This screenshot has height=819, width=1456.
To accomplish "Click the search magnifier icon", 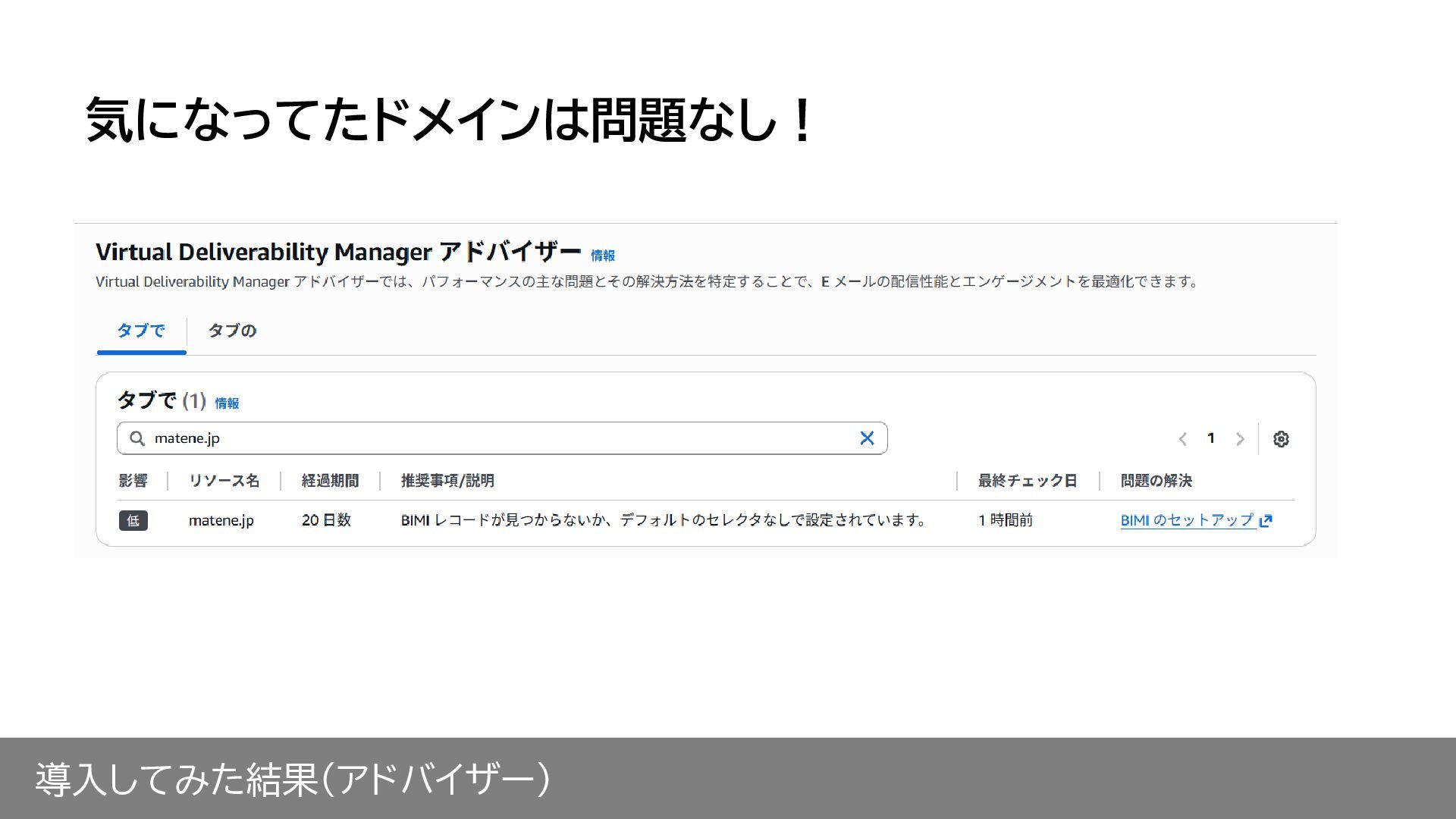I will click(x=137, y=438).
